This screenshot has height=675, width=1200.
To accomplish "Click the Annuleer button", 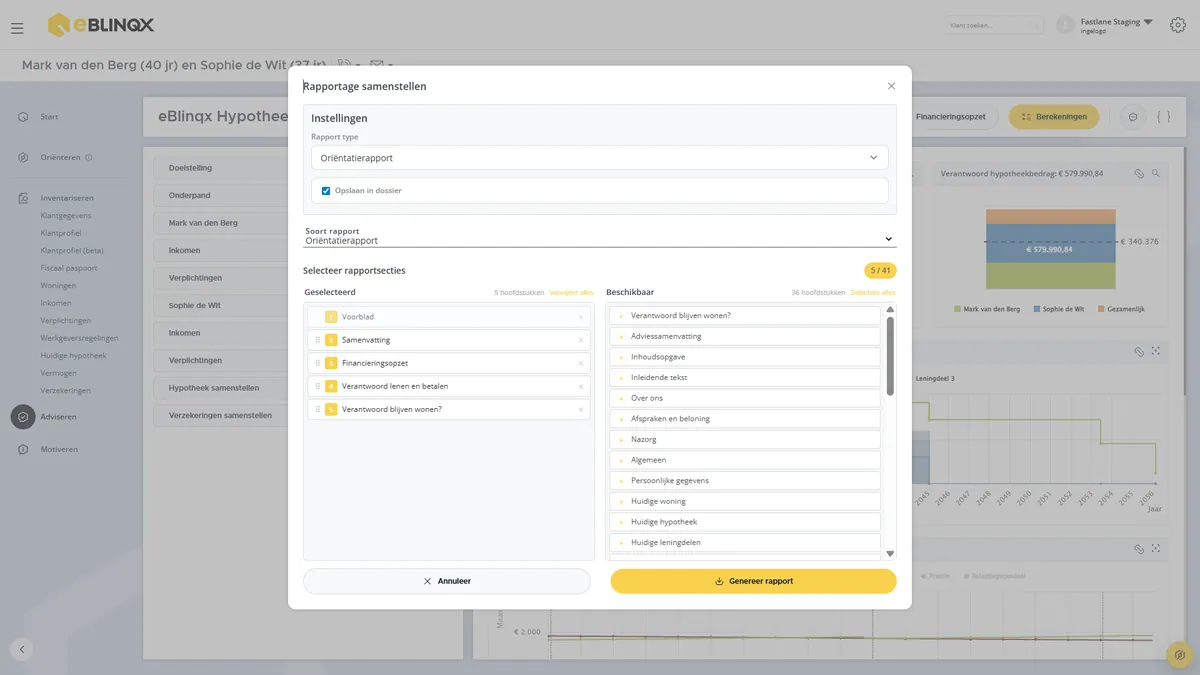I will (447, 581).
